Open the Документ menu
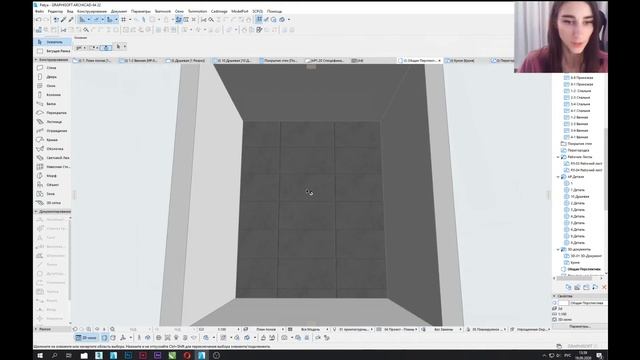The image size is (640, 360). coord(119,11)
